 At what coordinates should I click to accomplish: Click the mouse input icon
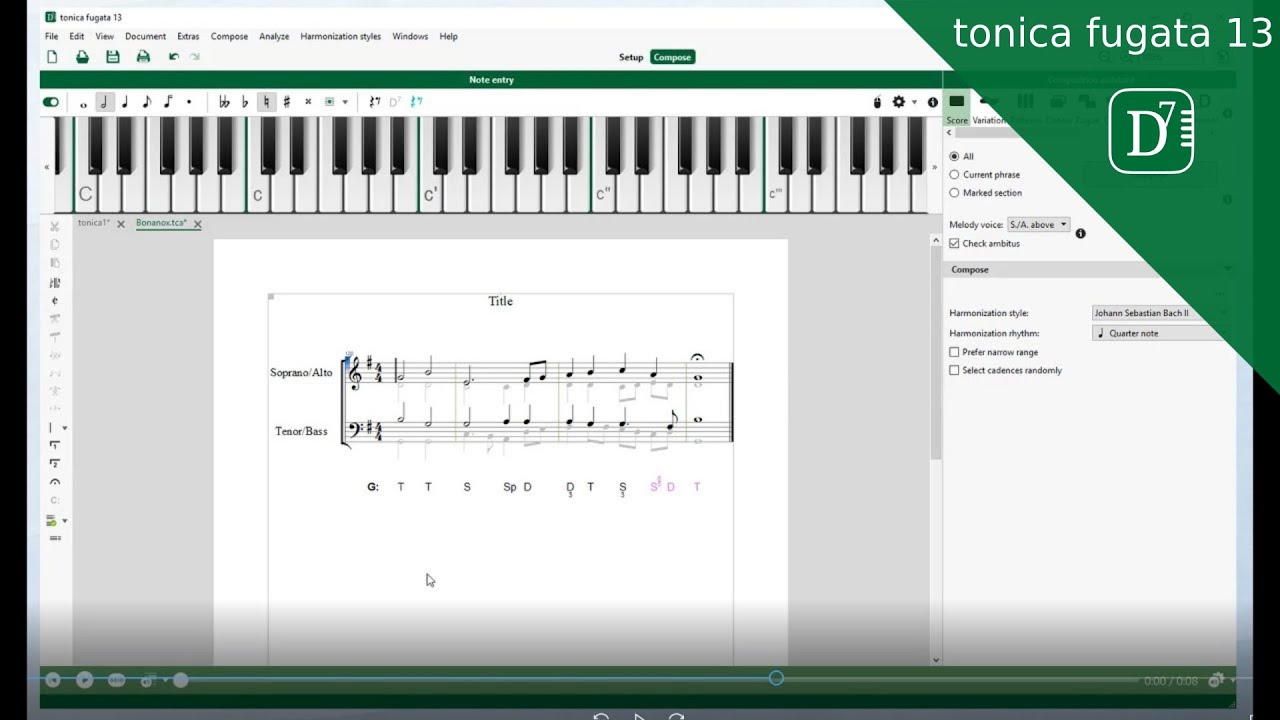(877, 102)
